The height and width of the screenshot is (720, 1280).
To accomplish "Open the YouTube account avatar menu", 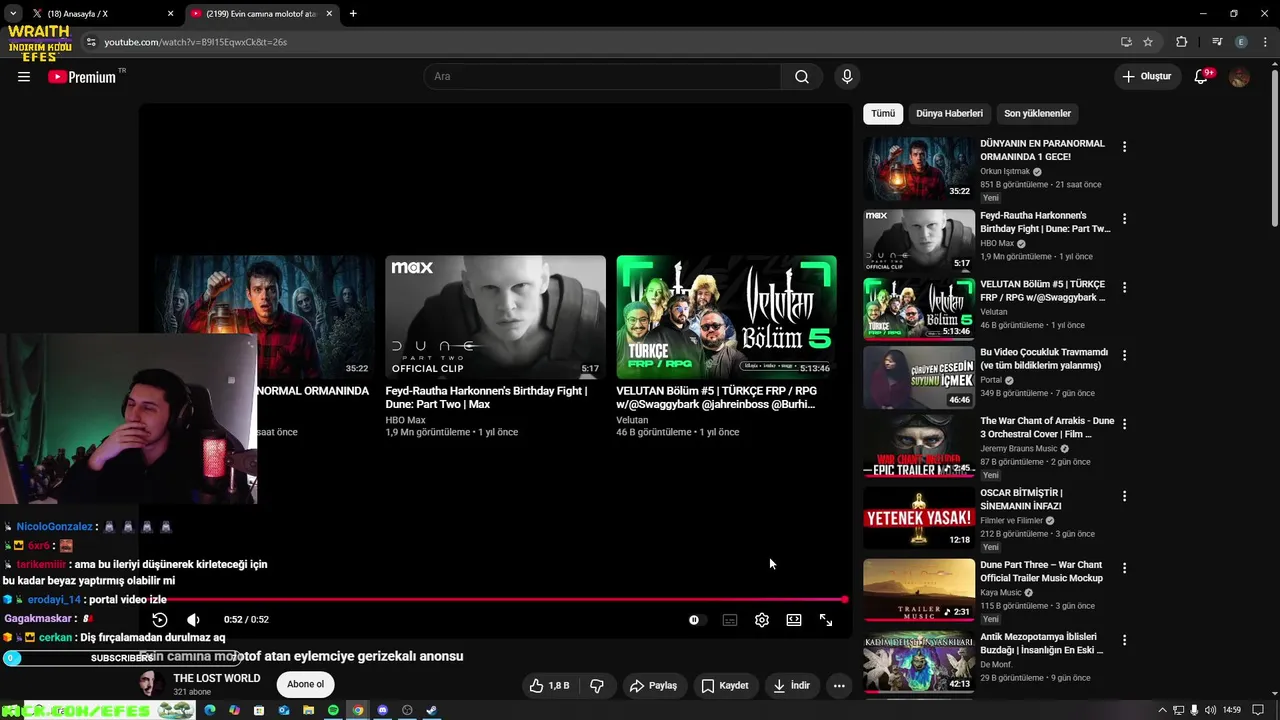I will tap(1240, 76).
